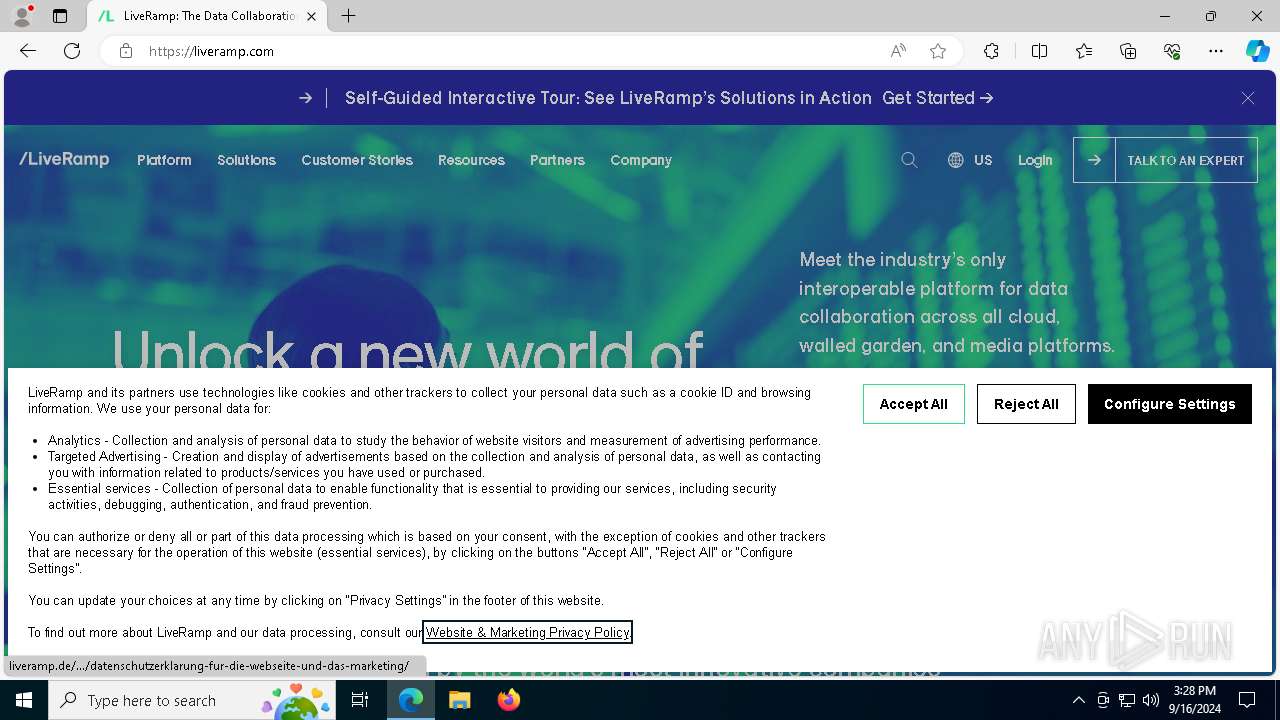This screenshot has width=1280, height=720.
Task: Accept all cookies
Action: pos(914,404)
